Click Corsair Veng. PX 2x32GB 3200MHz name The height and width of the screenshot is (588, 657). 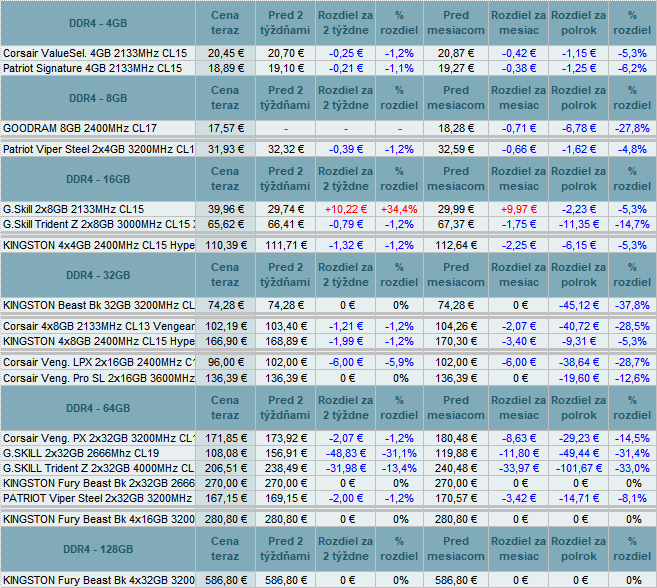coord(98,438)
